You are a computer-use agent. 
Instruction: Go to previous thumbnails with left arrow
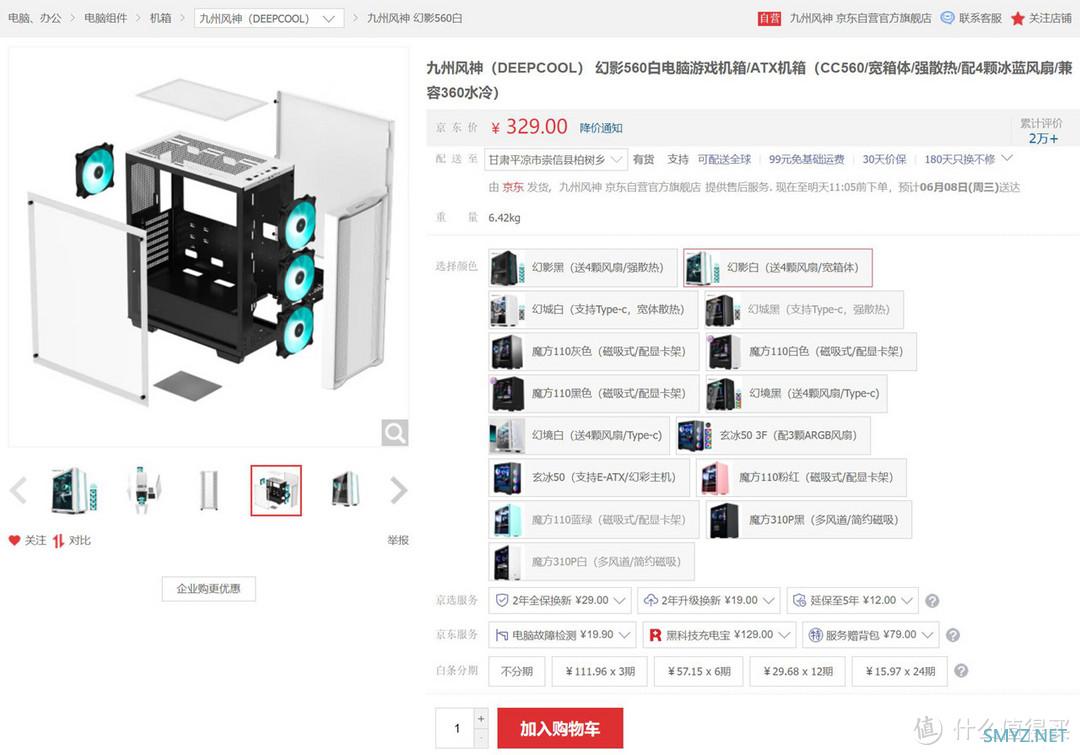(x=19, y=490)
